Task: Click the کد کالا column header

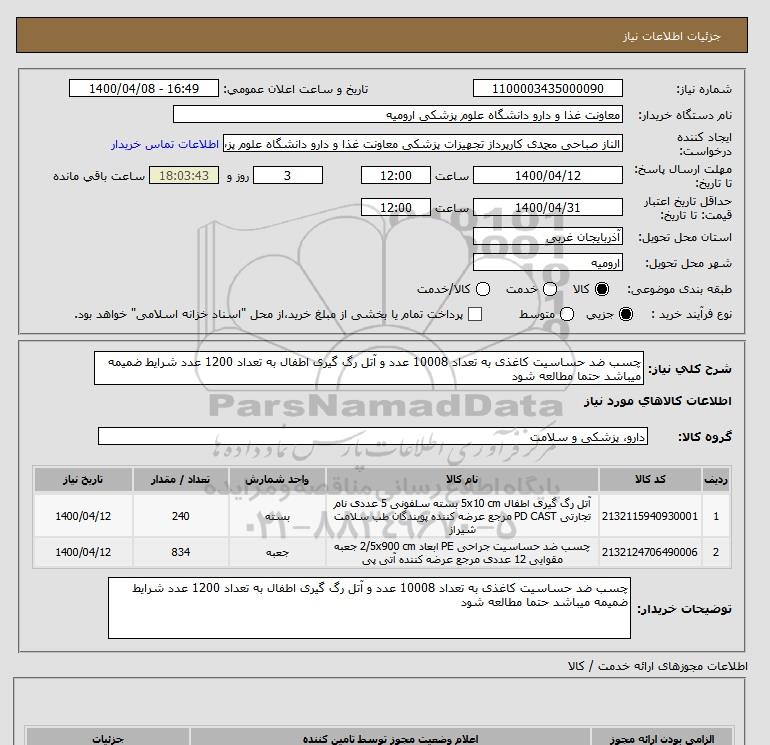Action: [650, 479]
